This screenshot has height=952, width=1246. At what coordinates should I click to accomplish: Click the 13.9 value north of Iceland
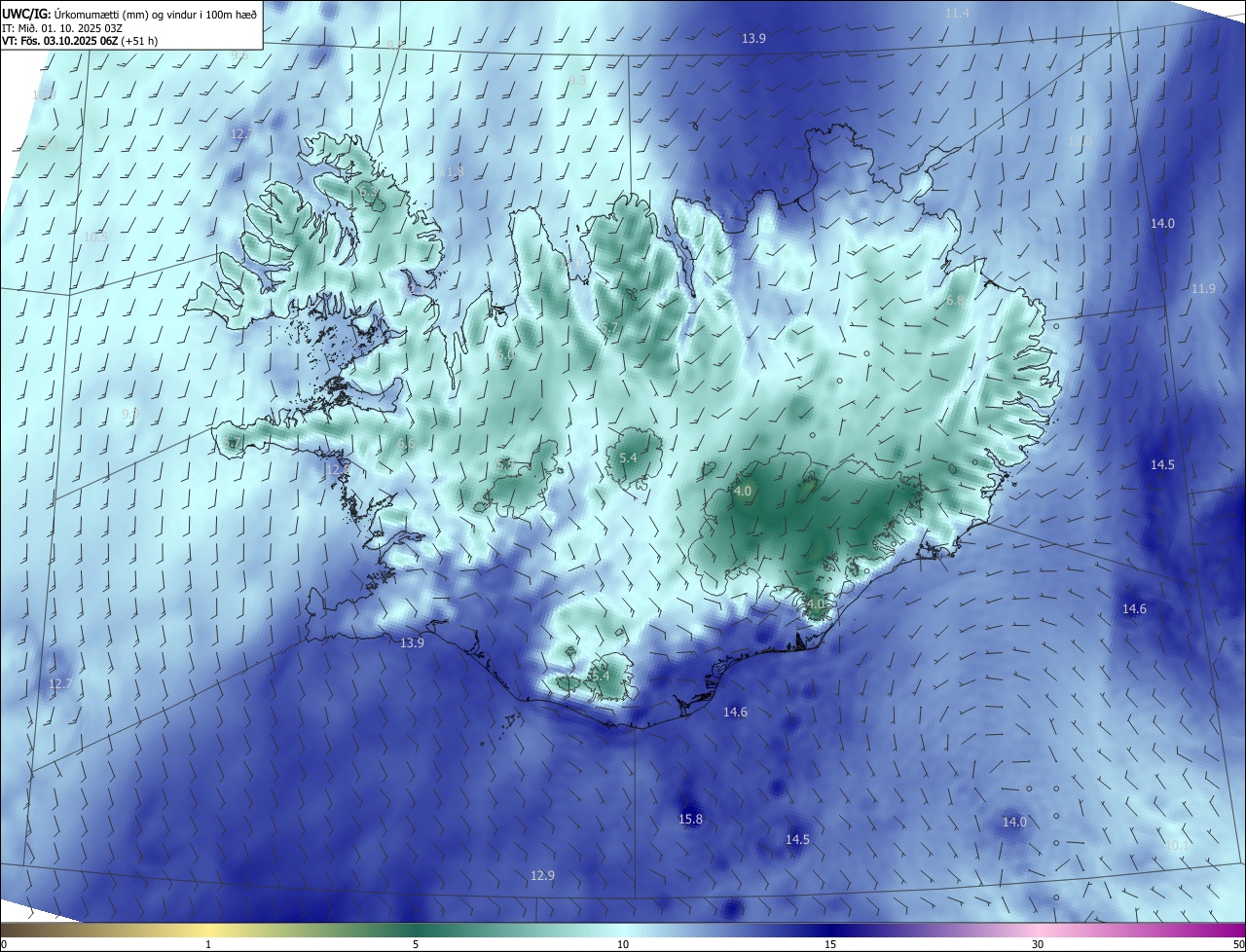point(753,39)
